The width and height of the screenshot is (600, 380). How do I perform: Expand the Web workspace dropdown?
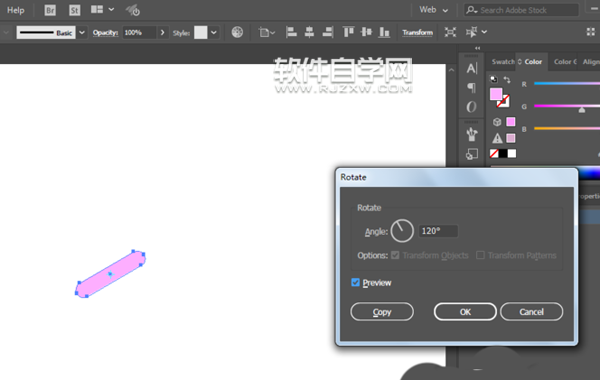point(434,10)
